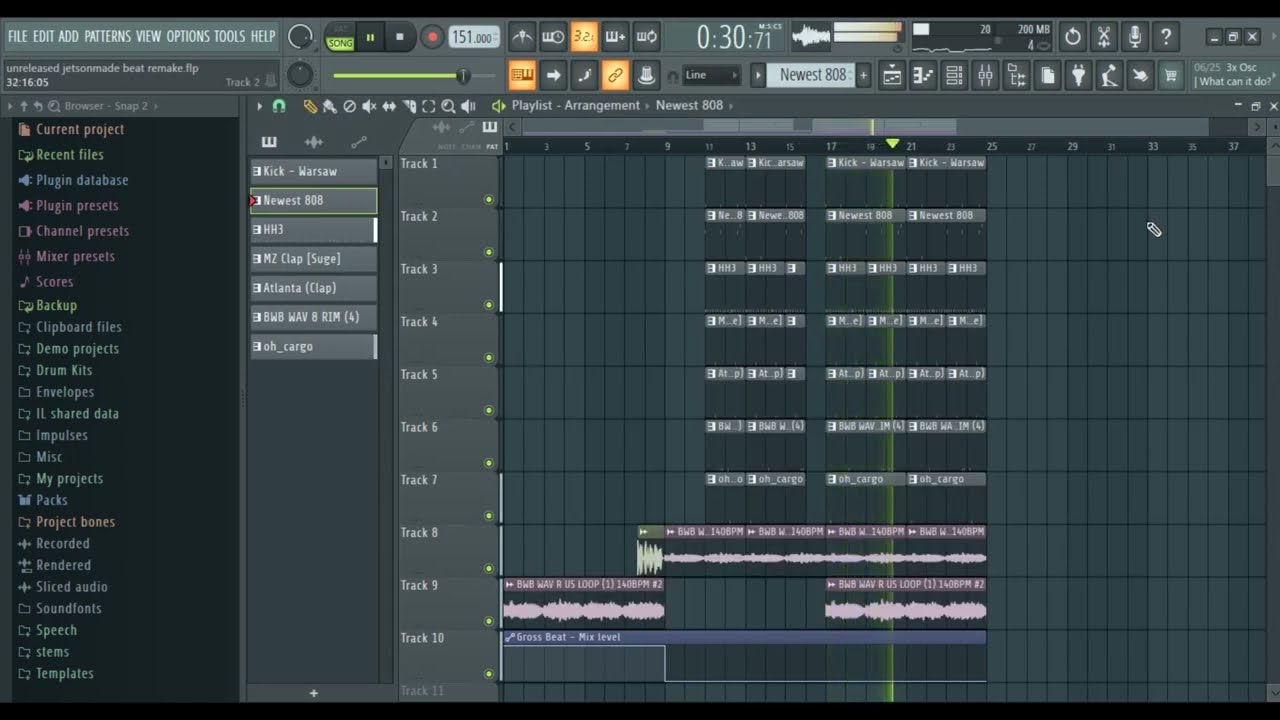This screenshot has height=720, width=1280.
Task: Click the pattern menu arrow
Action: (x=758, y=75)
